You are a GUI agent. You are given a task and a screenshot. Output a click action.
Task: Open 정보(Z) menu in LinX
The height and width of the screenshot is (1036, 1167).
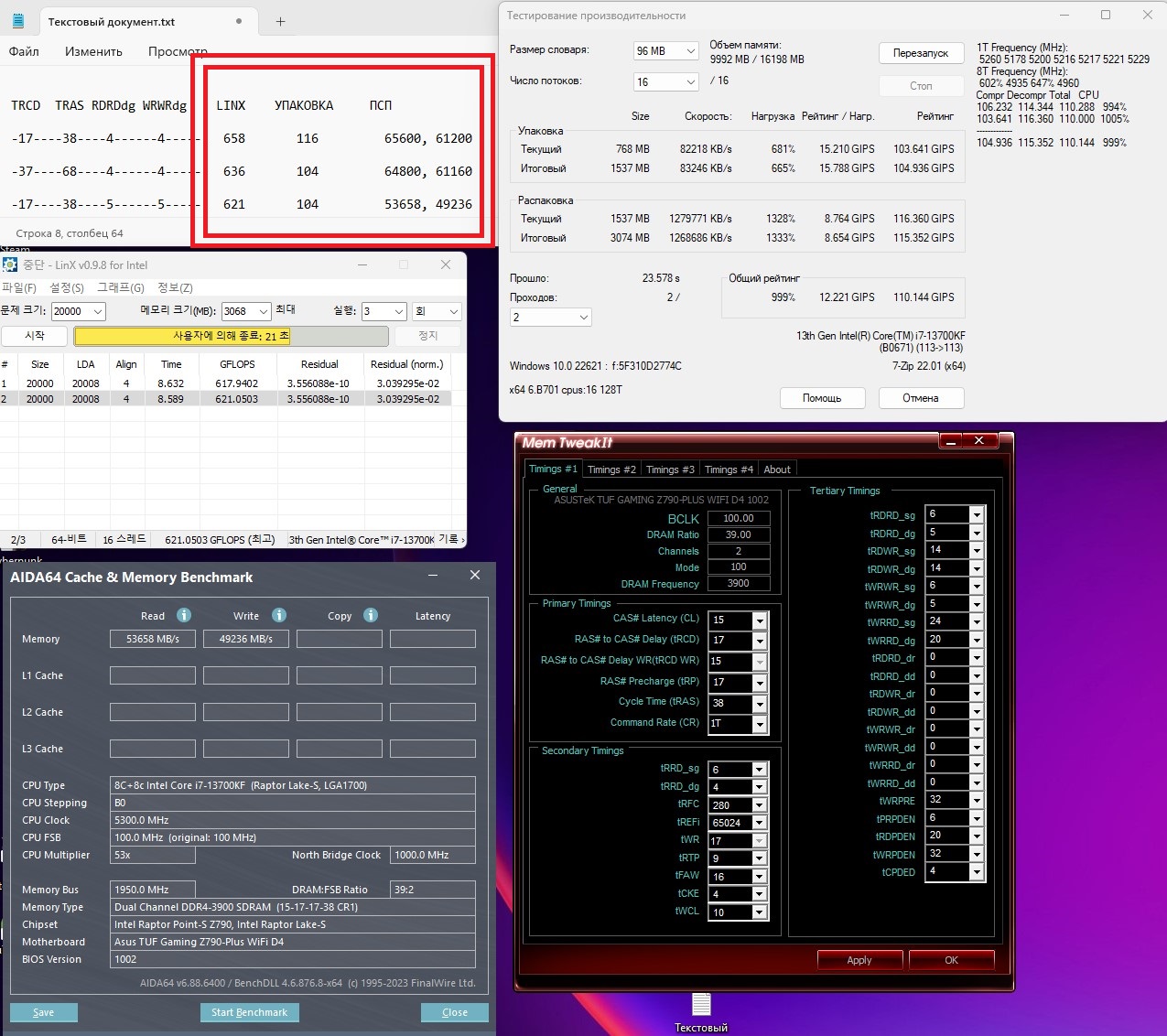click(175, 287)
